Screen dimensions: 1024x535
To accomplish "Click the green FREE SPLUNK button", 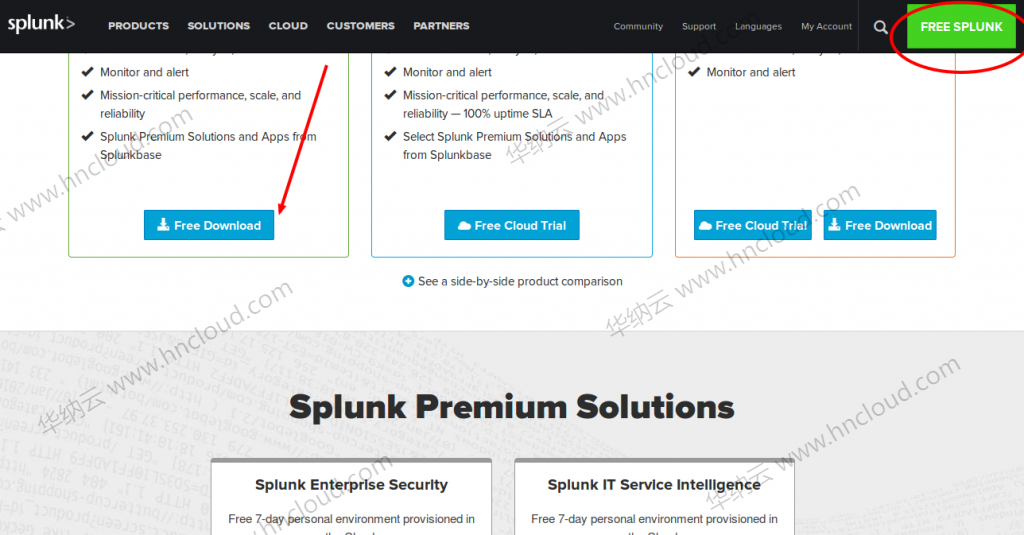I will tap(961, 27).
